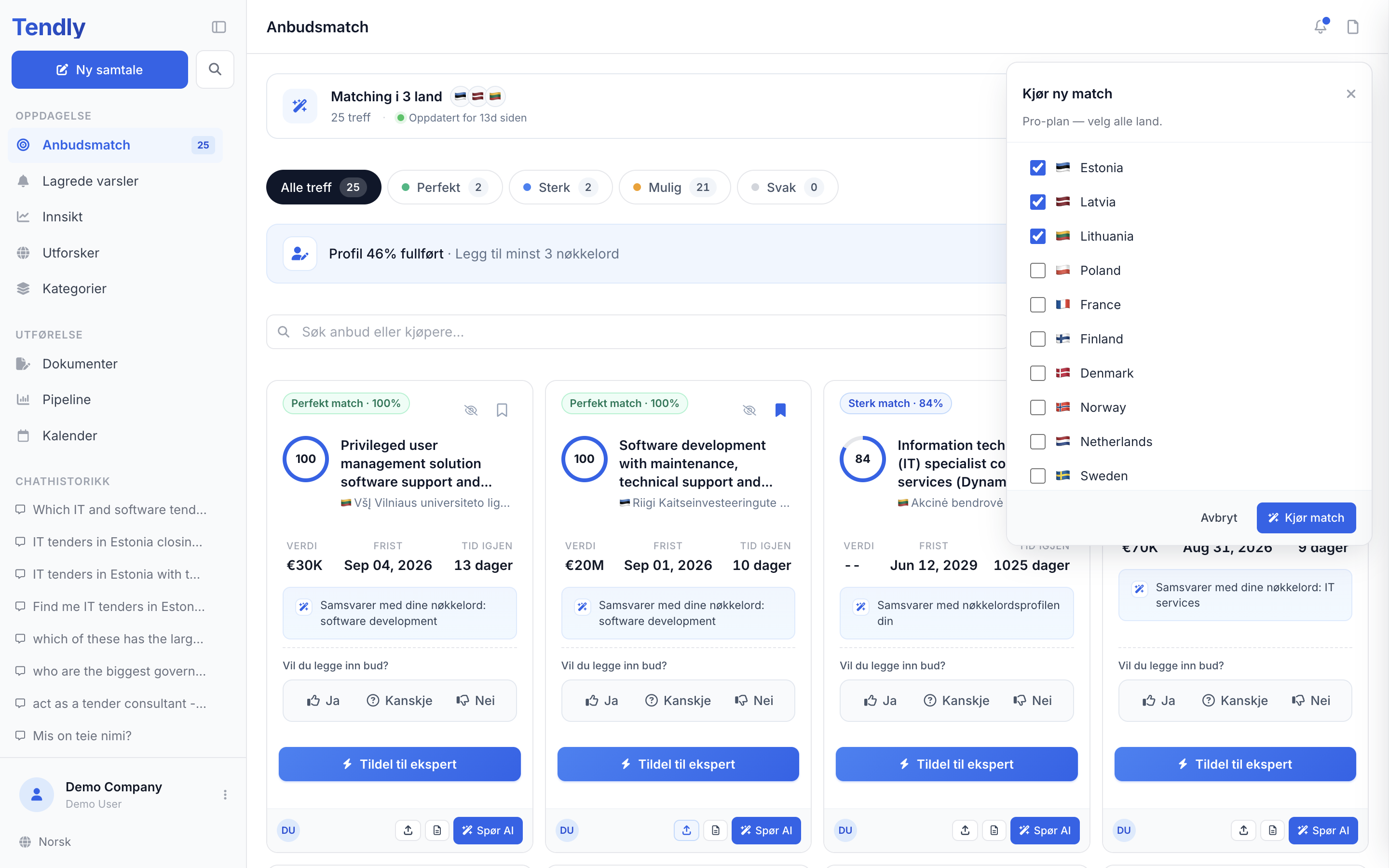Select Anbudsmatch in sidebar
Image resolution: width=1389 pixels, height=868 pixels.
115,145
